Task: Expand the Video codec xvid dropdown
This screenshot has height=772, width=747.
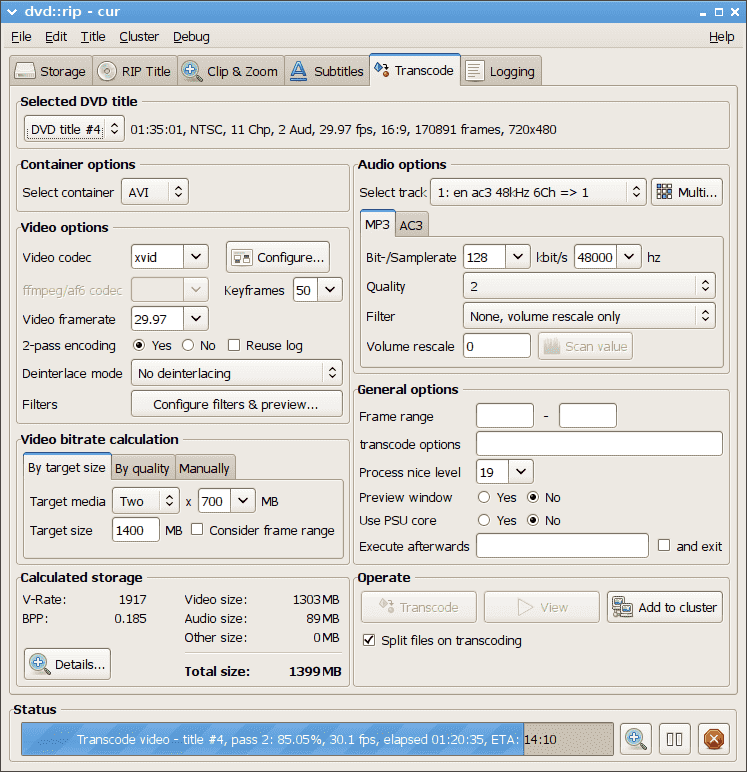Action: tap(196, 257)
